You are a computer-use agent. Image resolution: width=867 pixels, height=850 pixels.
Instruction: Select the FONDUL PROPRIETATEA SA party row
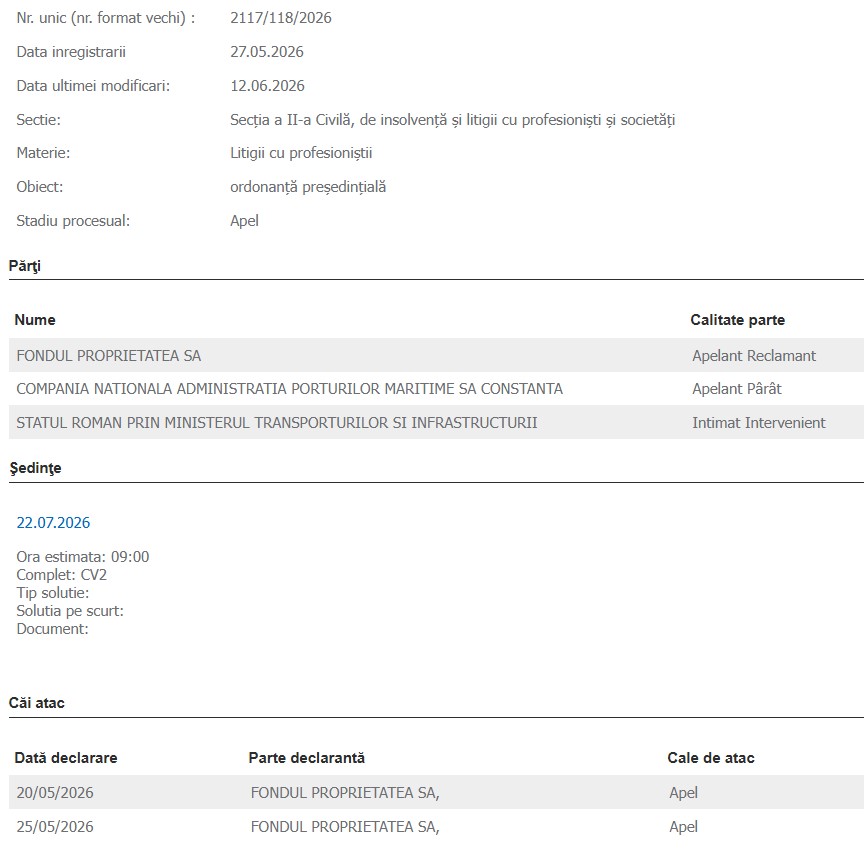click(x=436, y=355)
